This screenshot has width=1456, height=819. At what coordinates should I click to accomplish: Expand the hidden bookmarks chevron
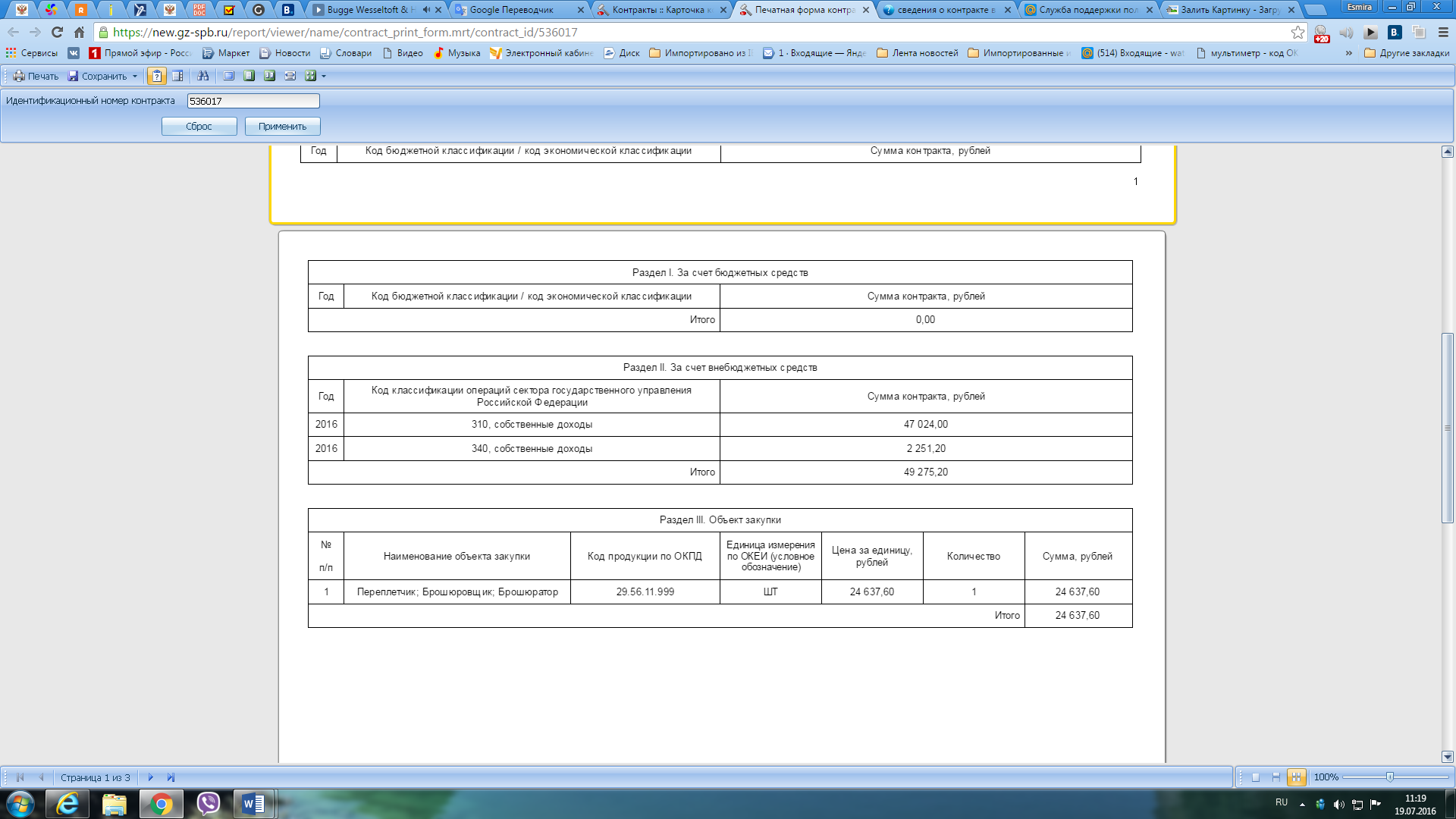[x=1349, y=53]
